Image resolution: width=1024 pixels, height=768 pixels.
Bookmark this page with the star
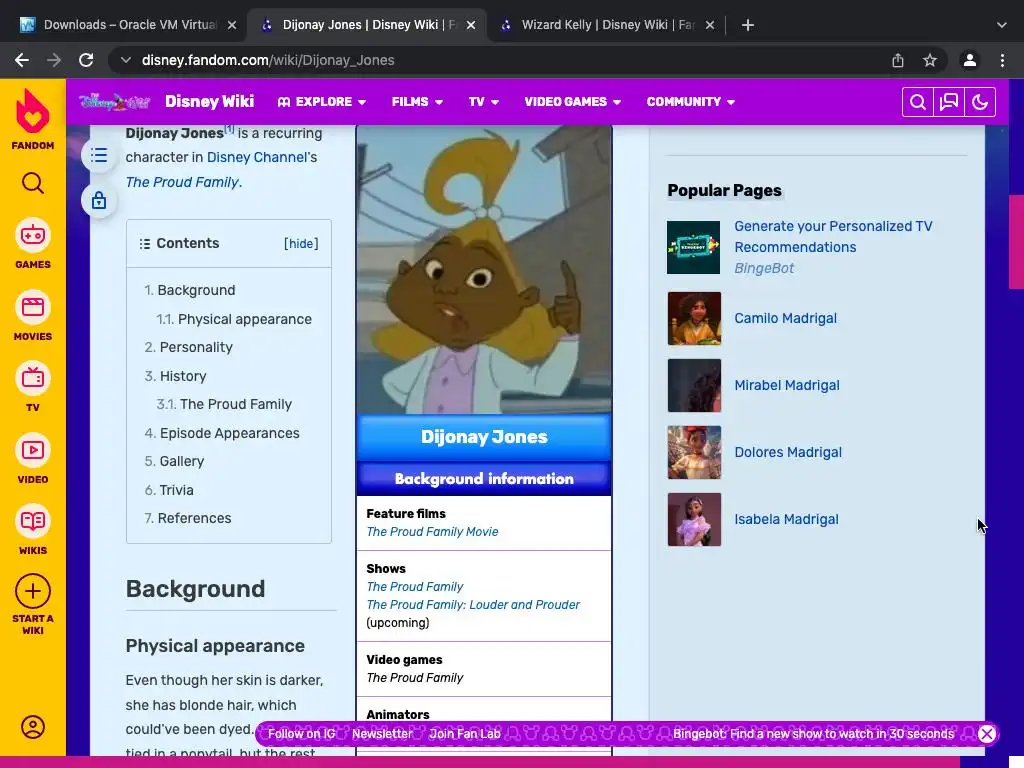point(930,60)
